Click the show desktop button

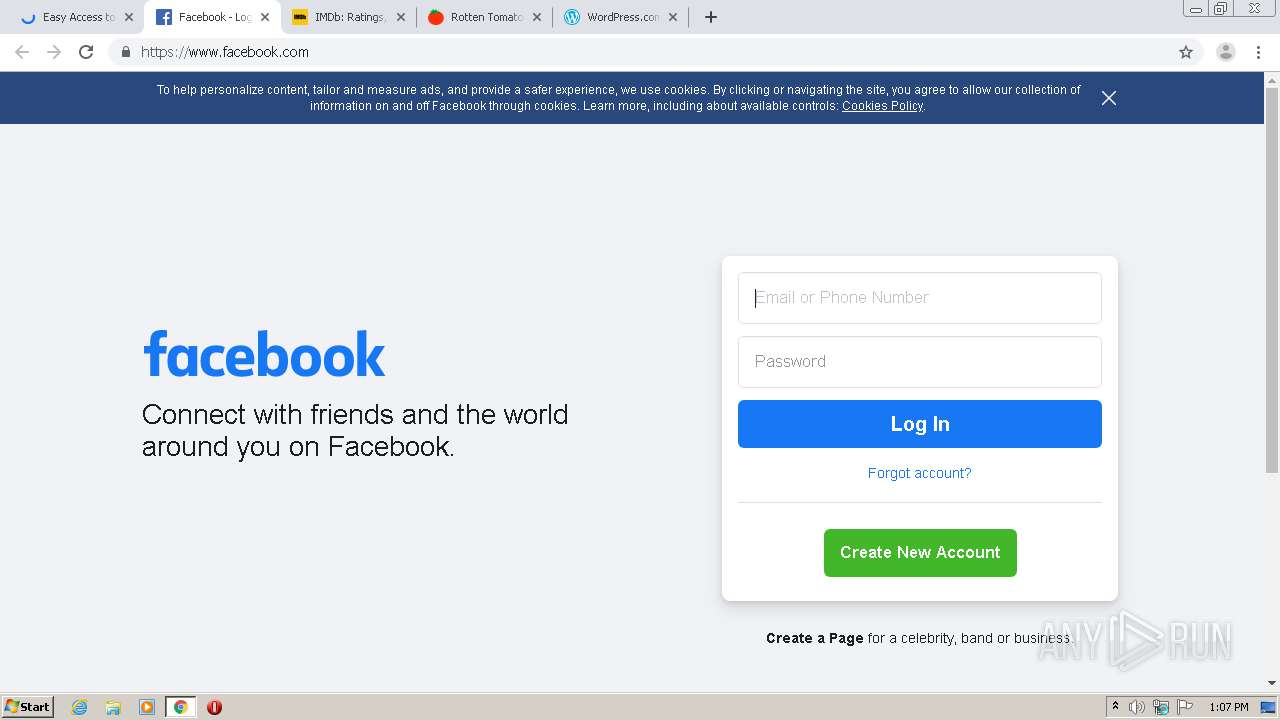[x=1269, y=707]
